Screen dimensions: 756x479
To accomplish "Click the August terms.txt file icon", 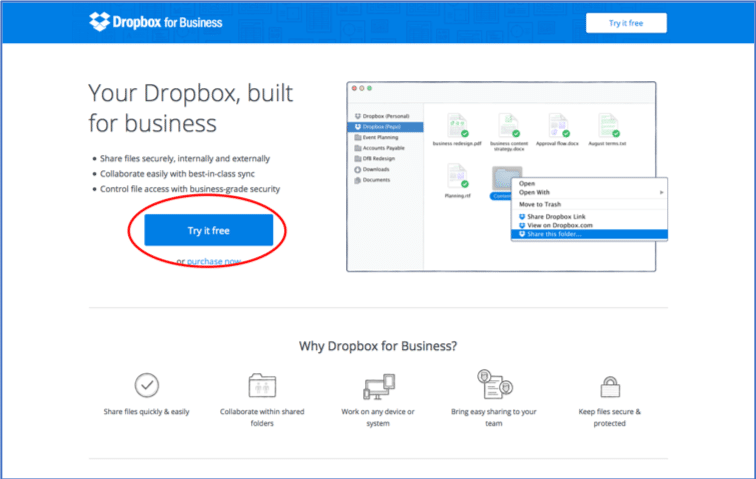I will pos(608,125).
